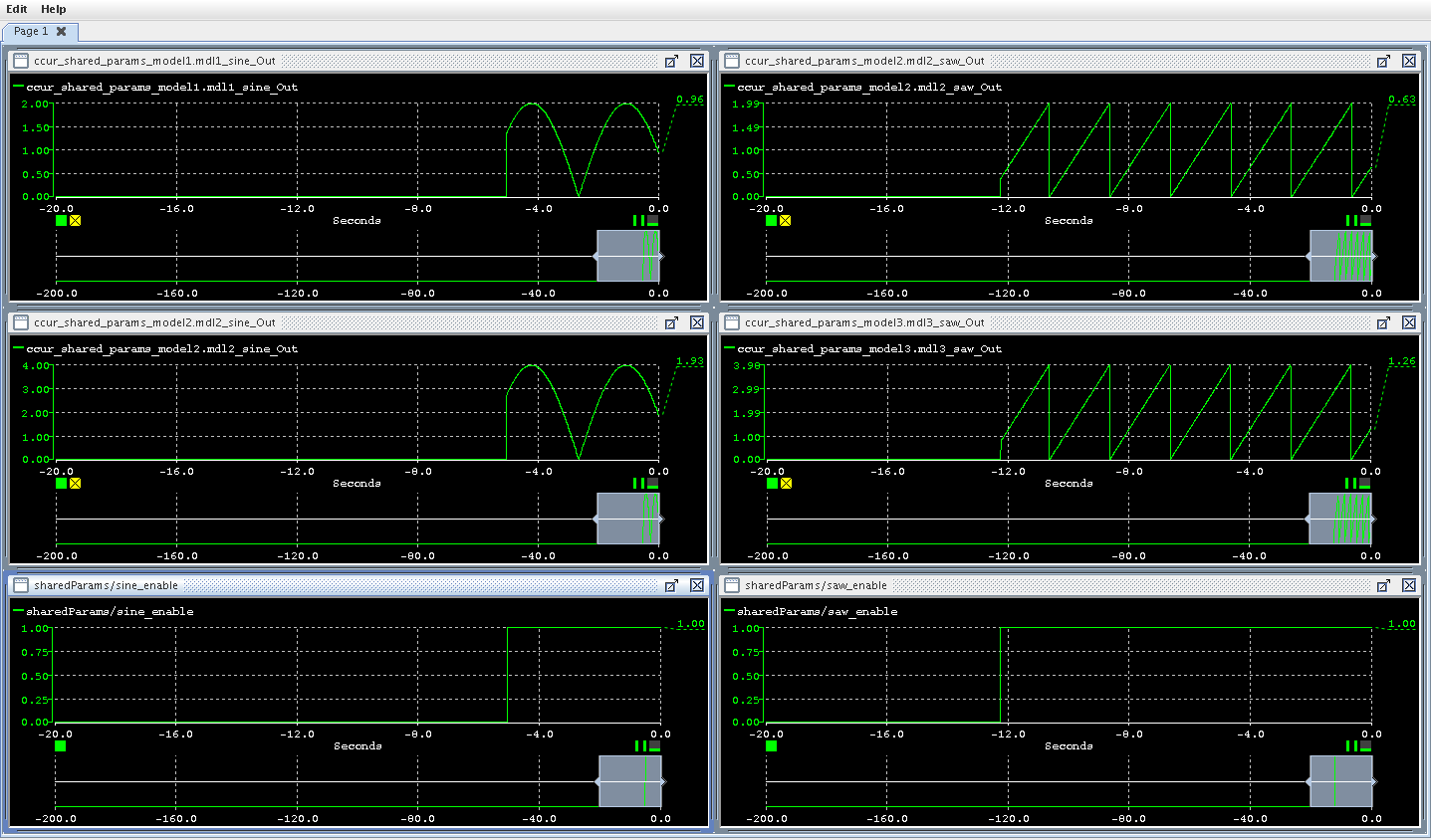
Task: Close the Page 1 tab
Action: (62, 32)
